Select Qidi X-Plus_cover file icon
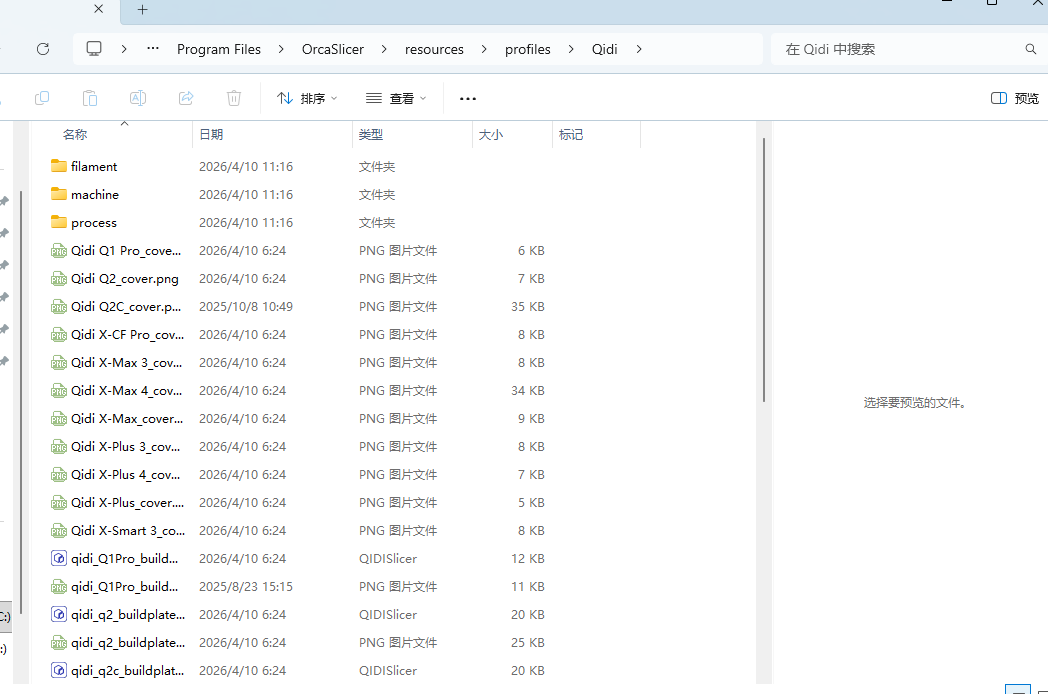Image resolution: width=1048 pixels, height=694 pixels. pyautogui.click(x=59, y=503)
